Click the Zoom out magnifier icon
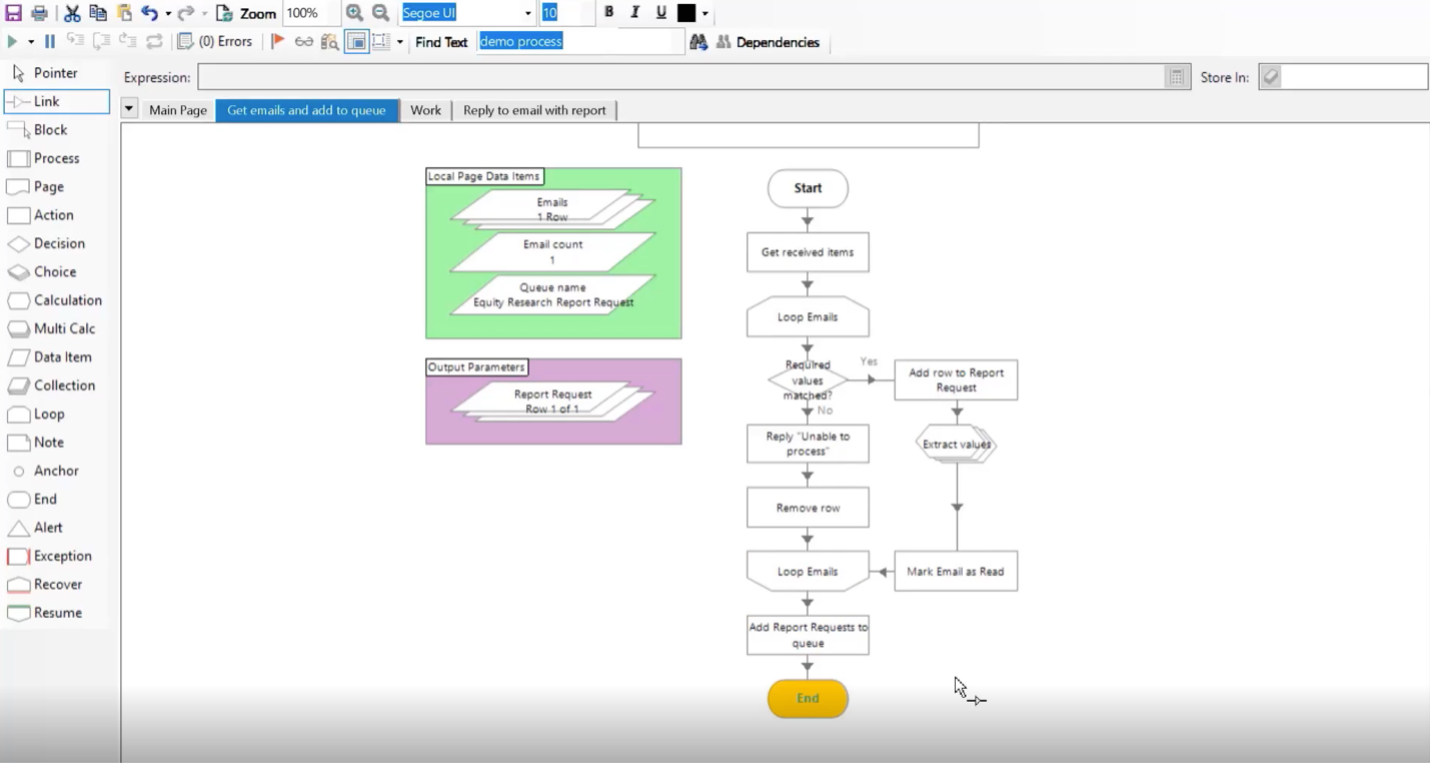Viewport: 1430px width, 766px height. click(x=381, y=13)
